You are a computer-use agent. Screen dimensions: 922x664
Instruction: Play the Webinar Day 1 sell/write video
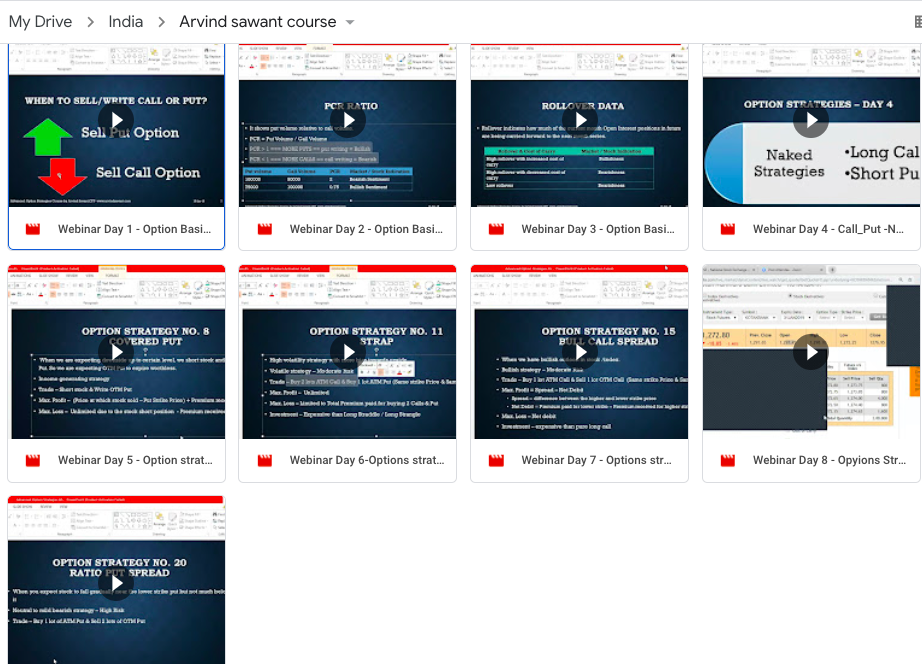click(x=116, y=120)
